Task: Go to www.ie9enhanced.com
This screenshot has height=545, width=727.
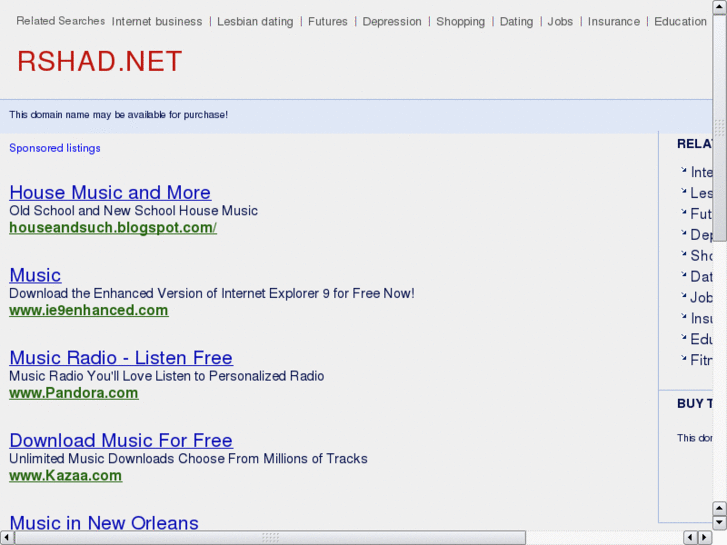Action: (x=89, y=310)
